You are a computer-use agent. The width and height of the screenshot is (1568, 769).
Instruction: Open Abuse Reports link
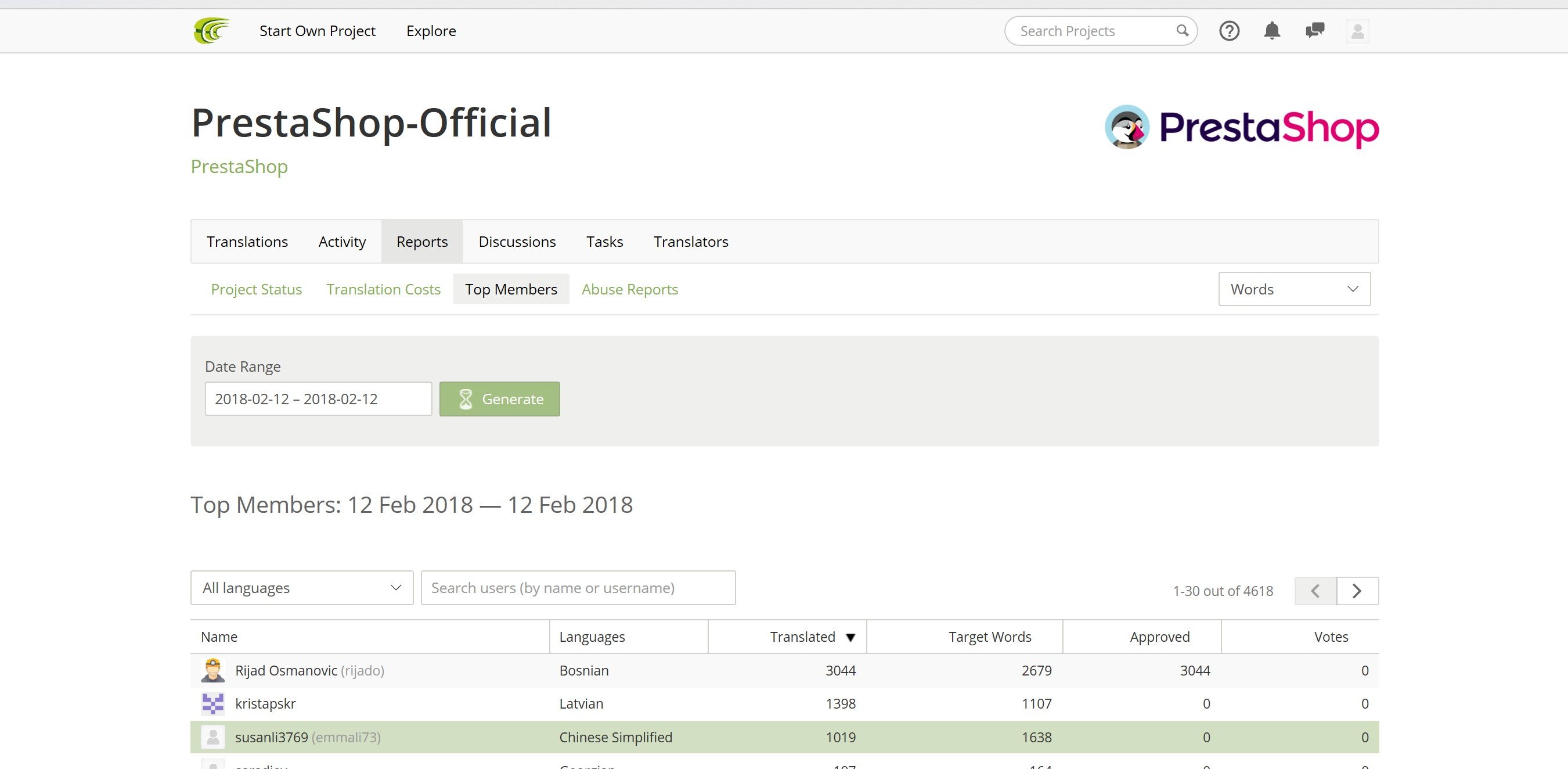[630, 289]
